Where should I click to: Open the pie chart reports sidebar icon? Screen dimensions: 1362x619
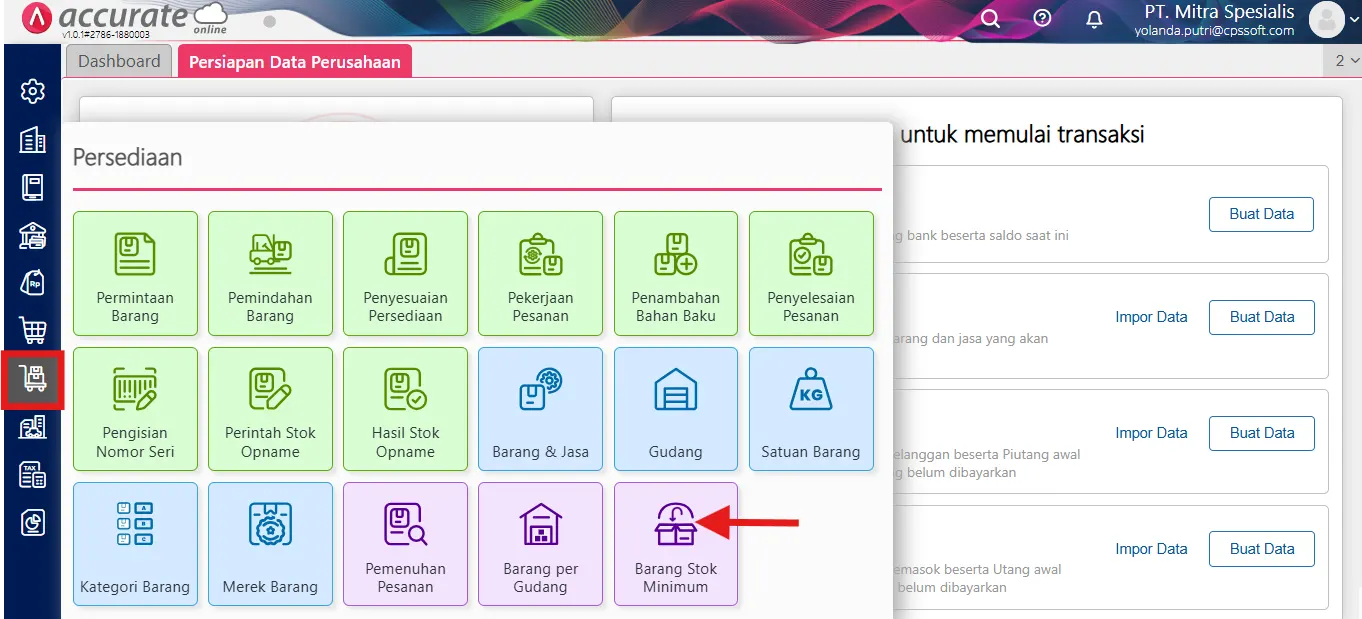(33, 523)
